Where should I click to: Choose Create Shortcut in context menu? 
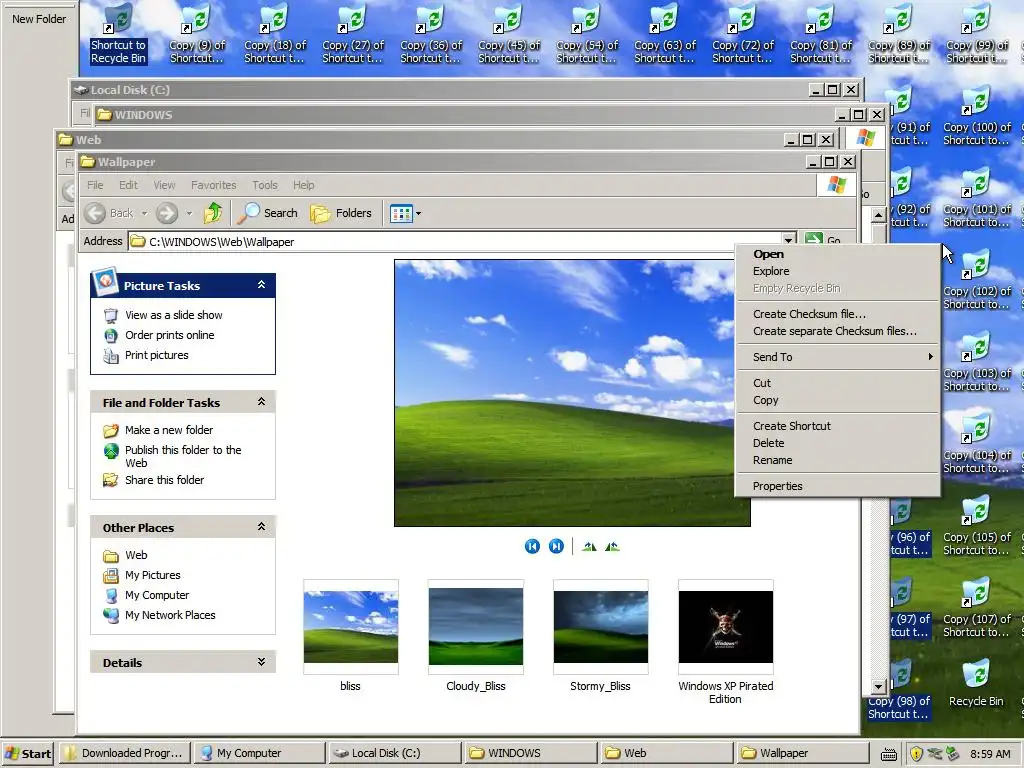click(838, 426)
